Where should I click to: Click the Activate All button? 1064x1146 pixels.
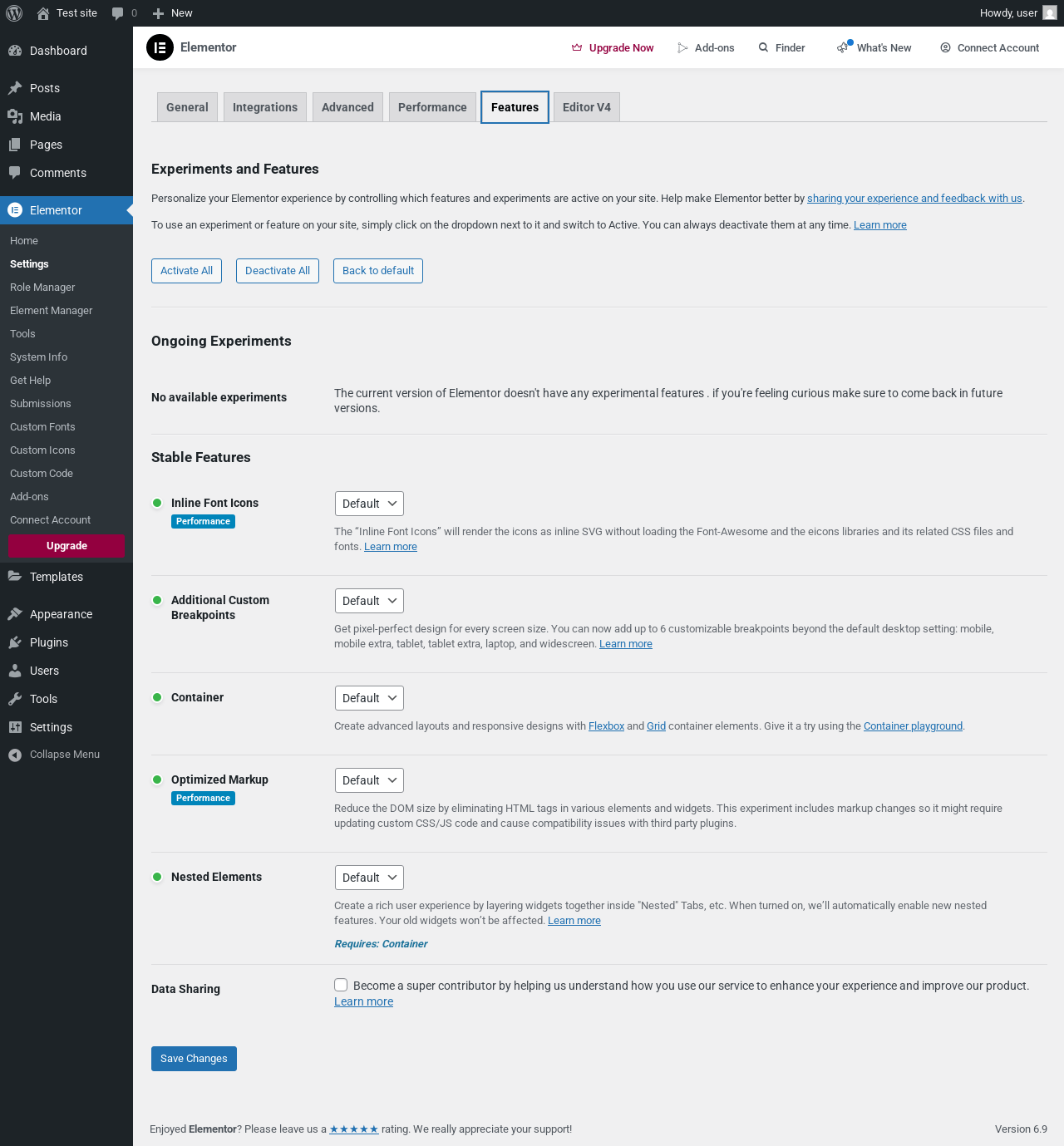click(x=186, y=271)
